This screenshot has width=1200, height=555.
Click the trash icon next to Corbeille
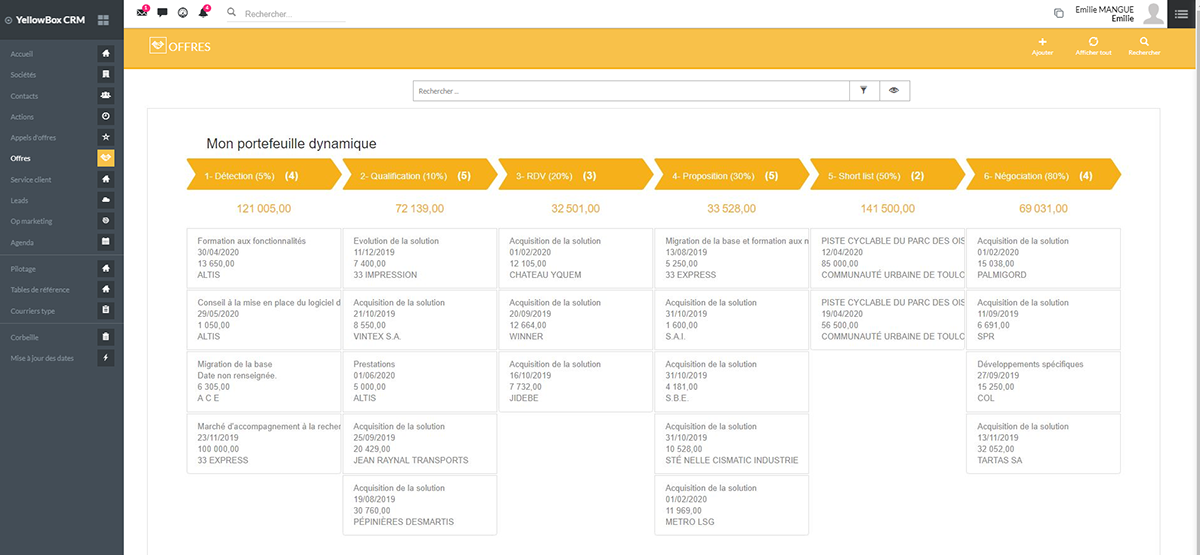click(106, 337)
